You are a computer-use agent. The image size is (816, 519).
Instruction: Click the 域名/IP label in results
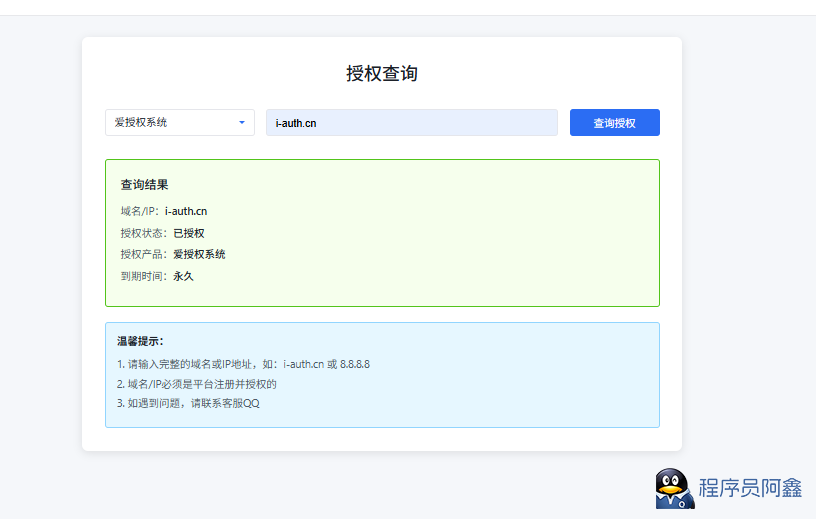pyautogui.click(x=138, y=211)
